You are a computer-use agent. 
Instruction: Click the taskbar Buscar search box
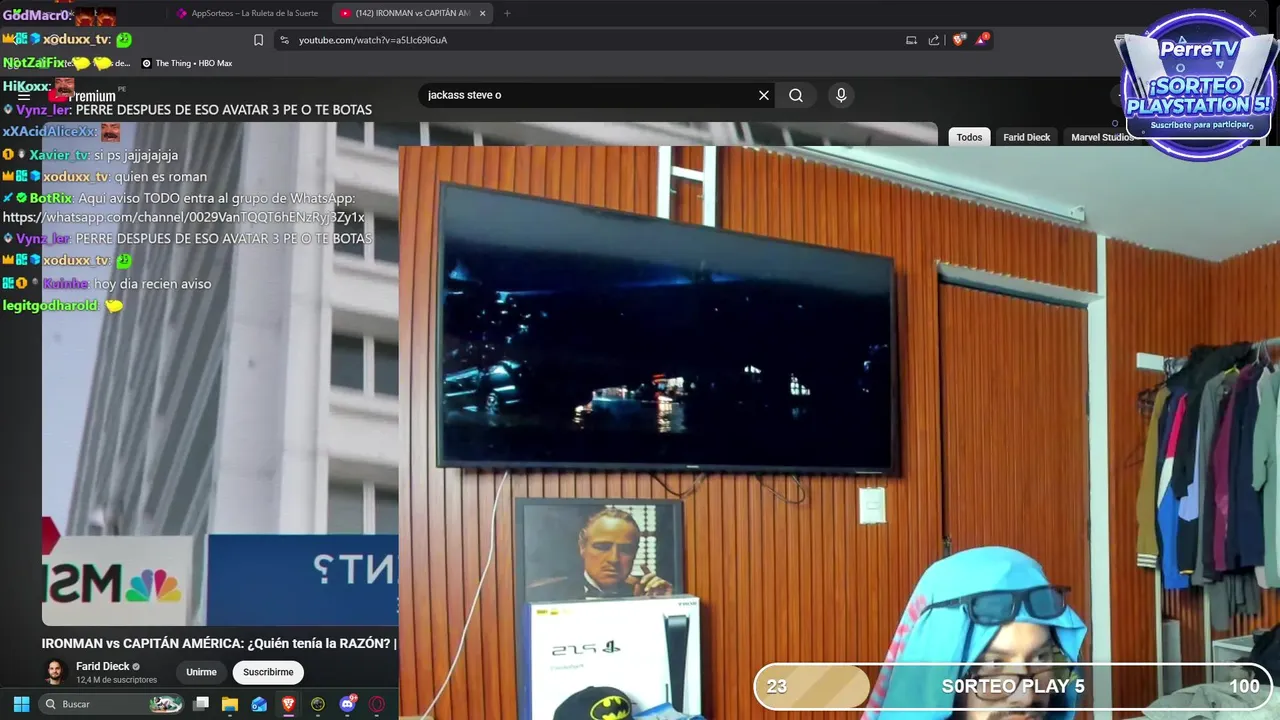click(x=112, y=704)
